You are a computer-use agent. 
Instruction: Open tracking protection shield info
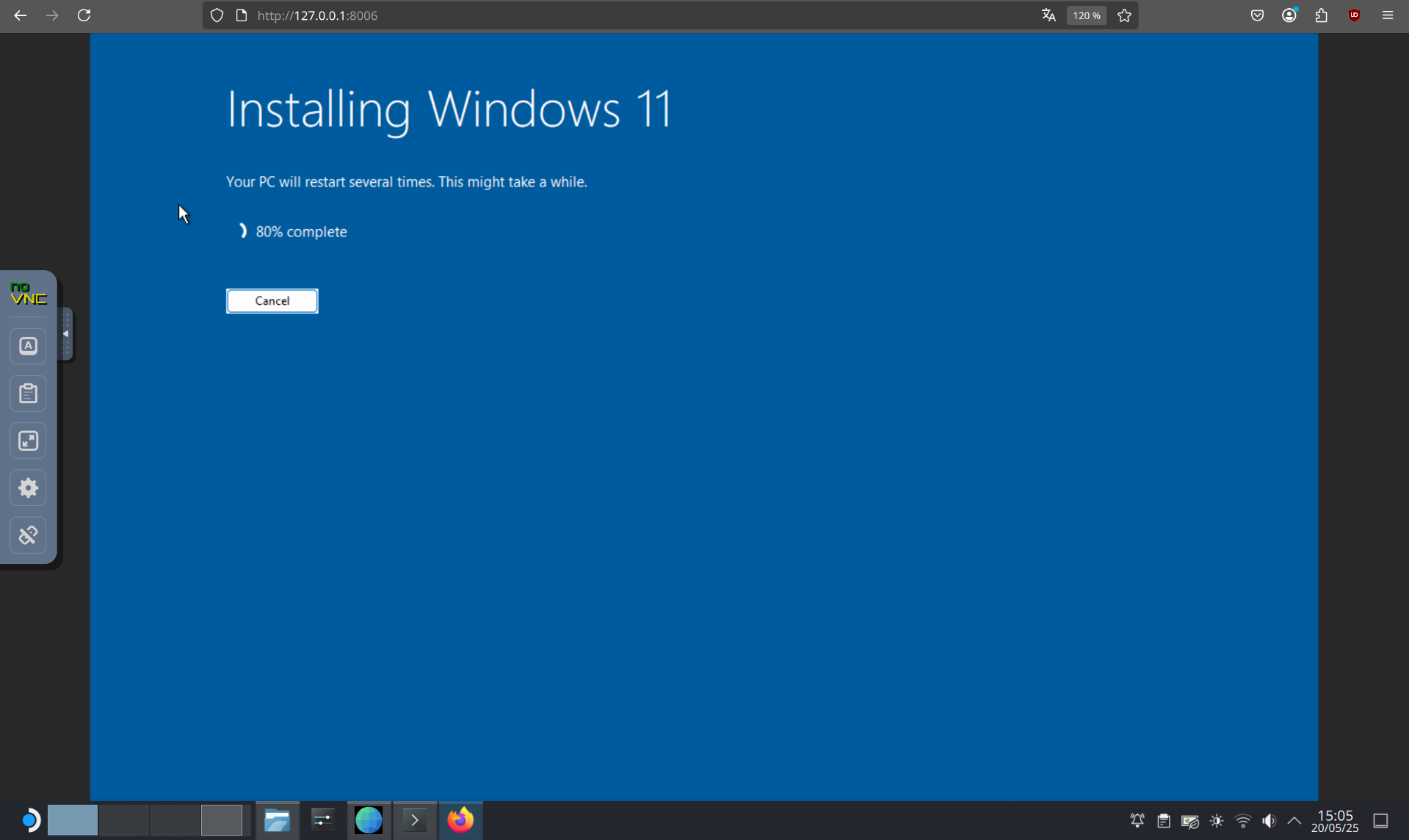(217, 15)
